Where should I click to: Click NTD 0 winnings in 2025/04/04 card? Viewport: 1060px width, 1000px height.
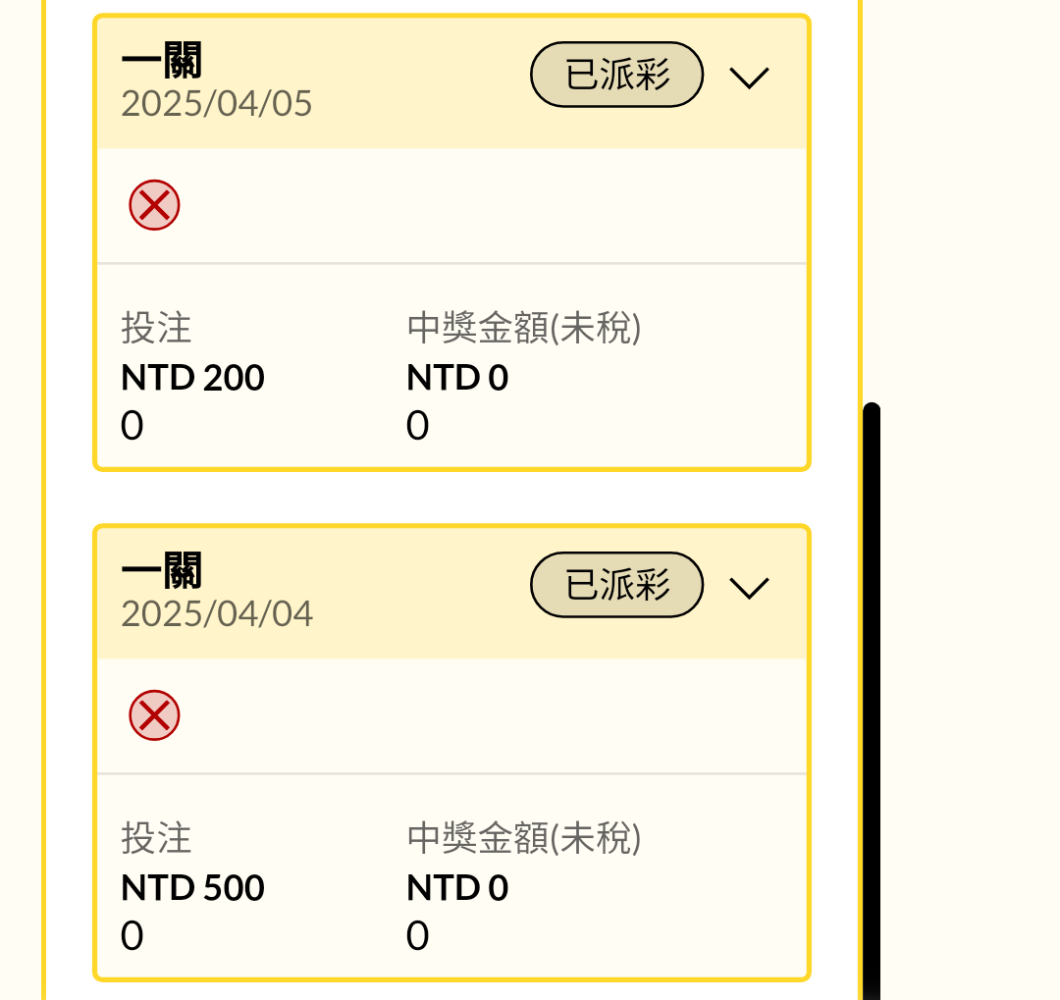coord(457,888)
